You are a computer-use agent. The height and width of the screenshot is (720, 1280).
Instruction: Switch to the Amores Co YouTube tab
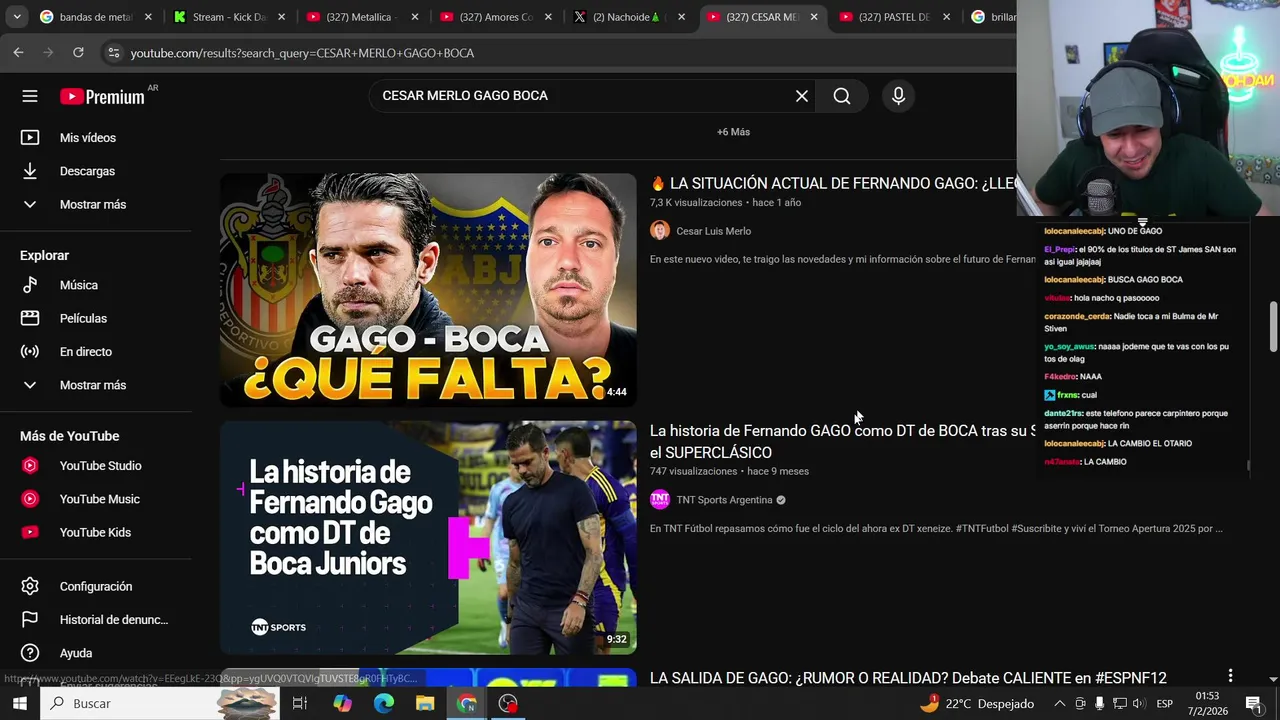tap(493, 17)
